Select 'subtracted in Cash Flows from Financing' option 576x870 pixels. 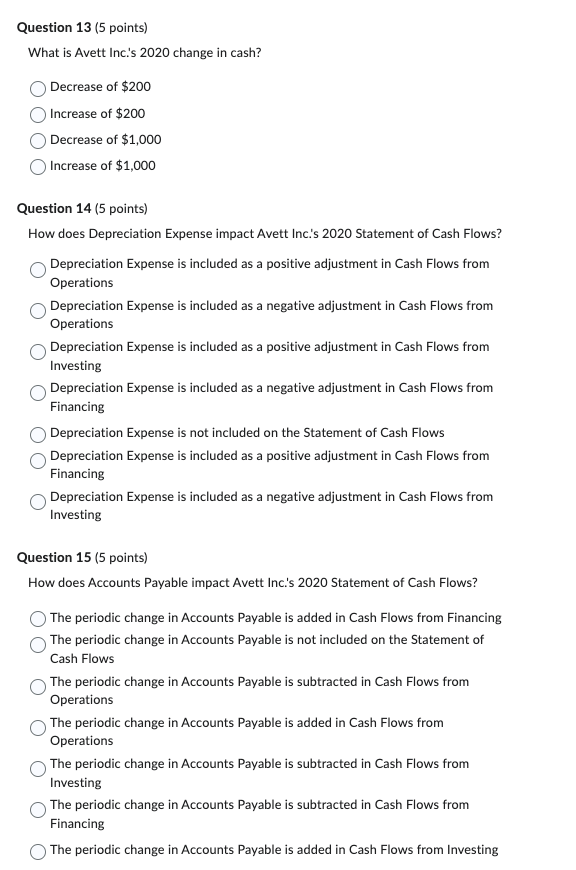point(37,810)
